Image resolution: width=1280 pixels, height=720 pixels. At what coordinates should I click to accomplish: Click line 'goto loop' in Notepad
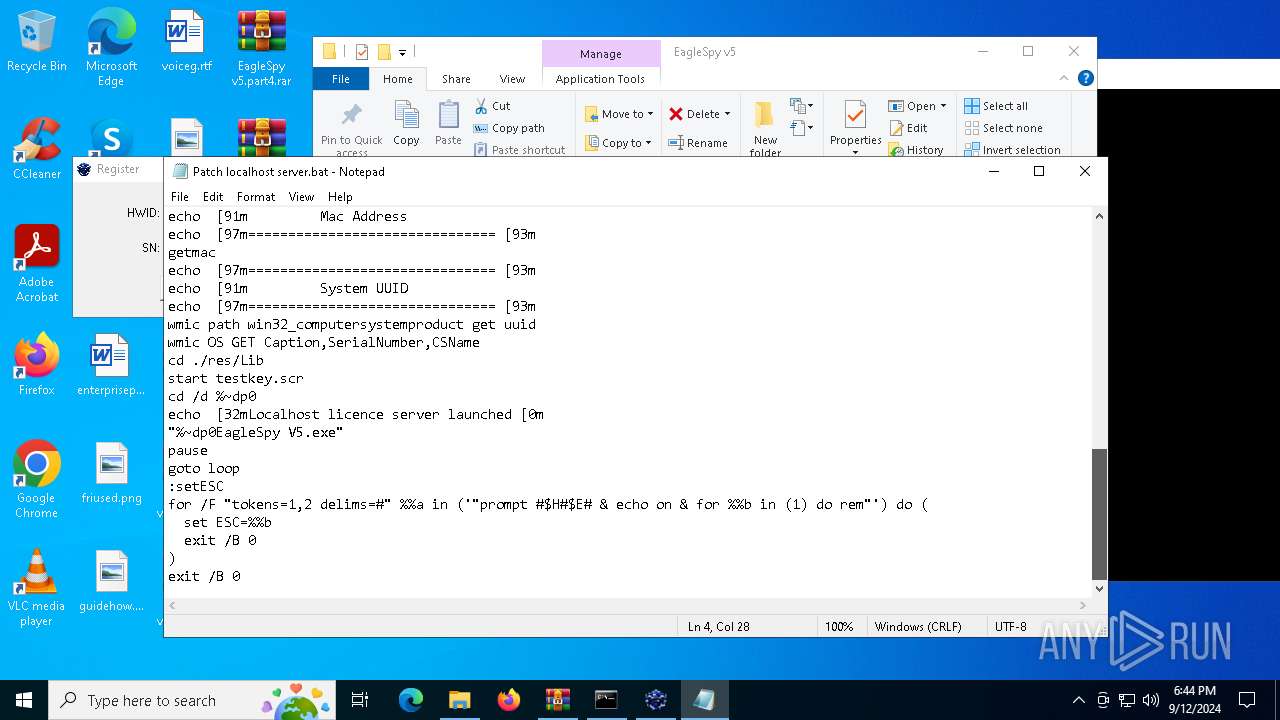pos(204,468)
